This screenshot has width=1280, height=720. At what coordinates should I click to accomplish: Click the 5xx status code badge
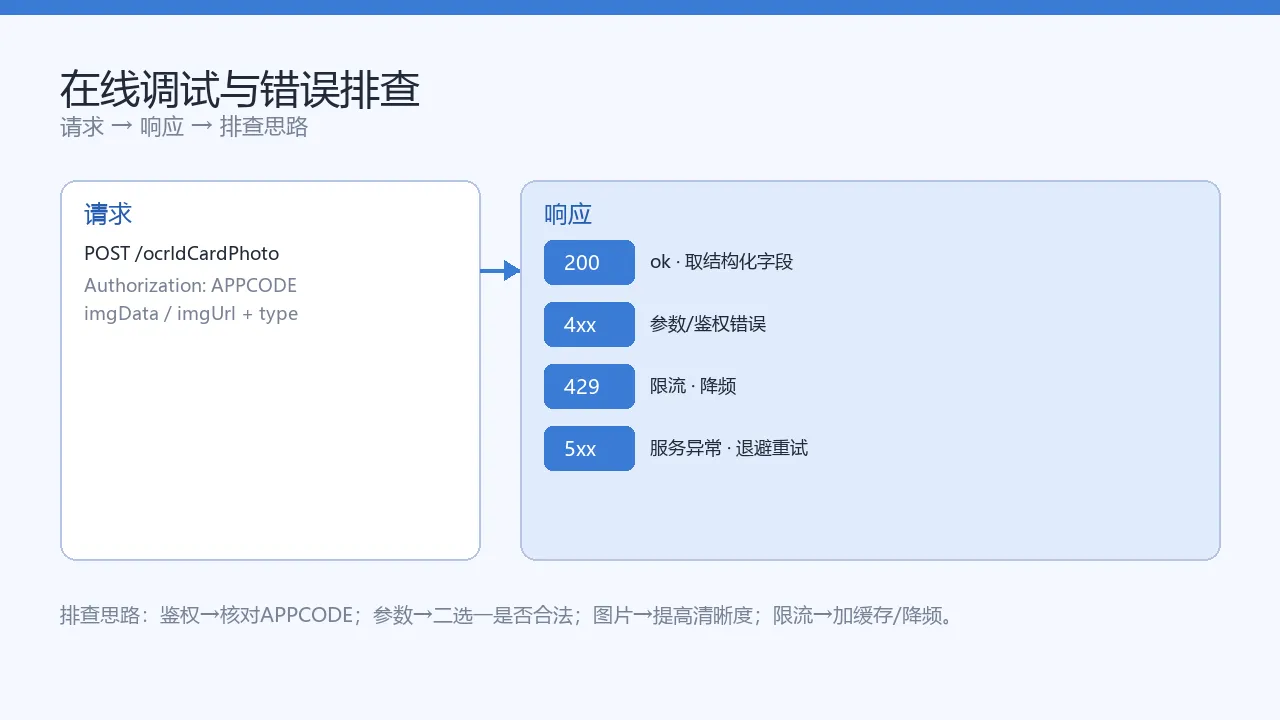pos(589,448)
